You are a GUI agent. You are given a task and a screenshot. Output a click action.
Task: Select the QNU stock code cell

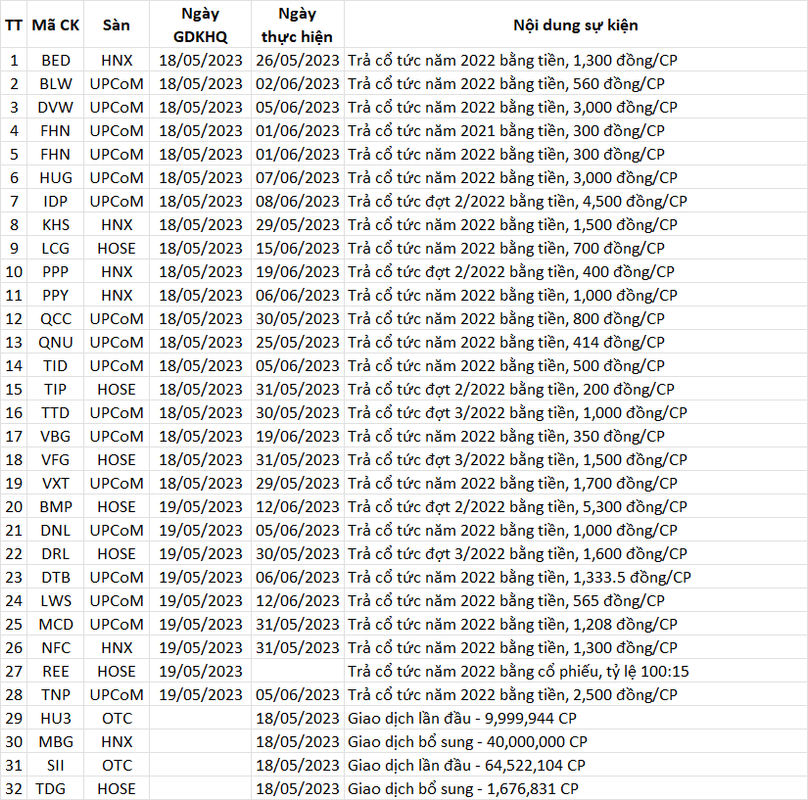pos(55,342)
